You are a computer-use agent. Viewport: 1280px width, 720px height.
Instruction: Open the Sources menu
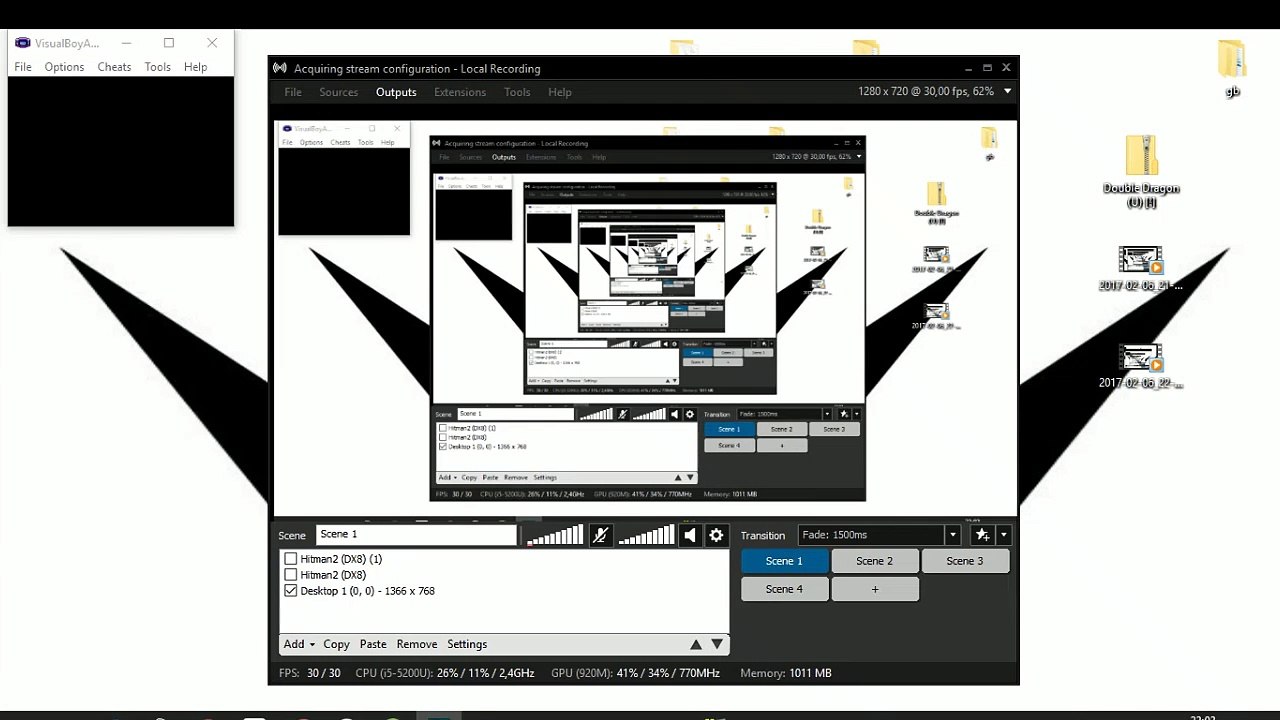(339, 92)
